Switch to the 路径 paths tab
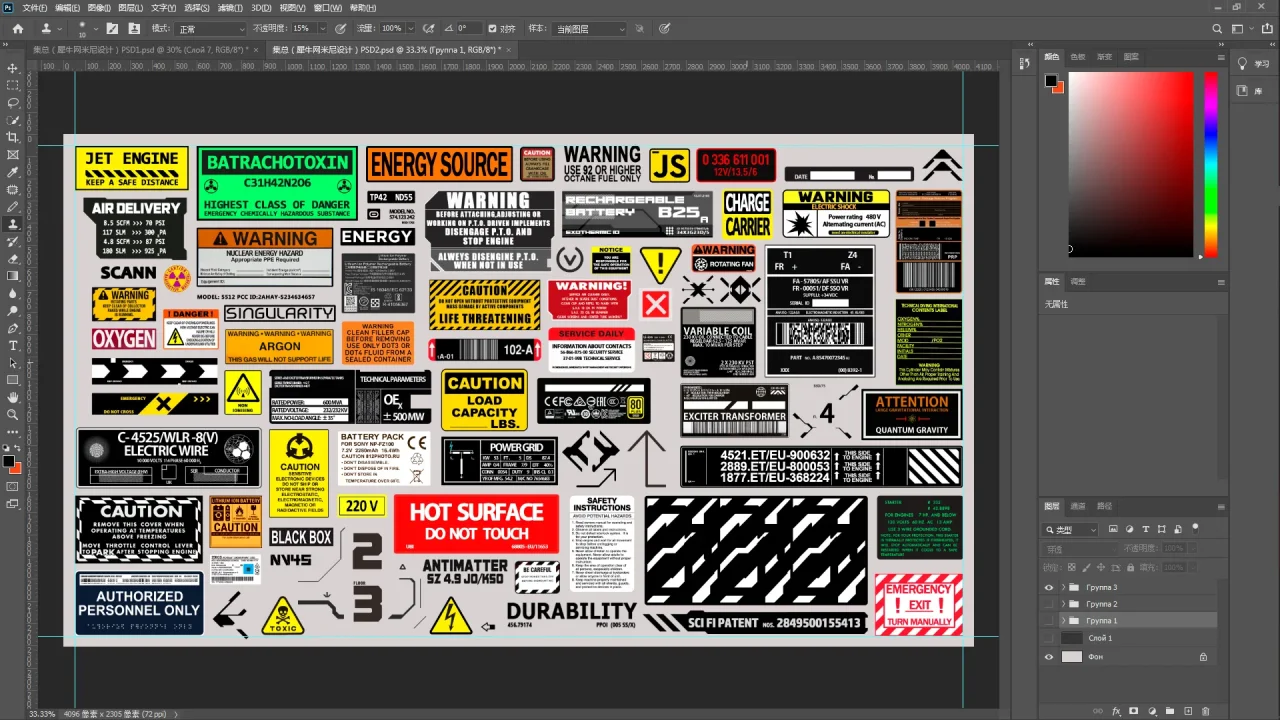Screen dimensions: 1280x720 tap(1104, 506)
